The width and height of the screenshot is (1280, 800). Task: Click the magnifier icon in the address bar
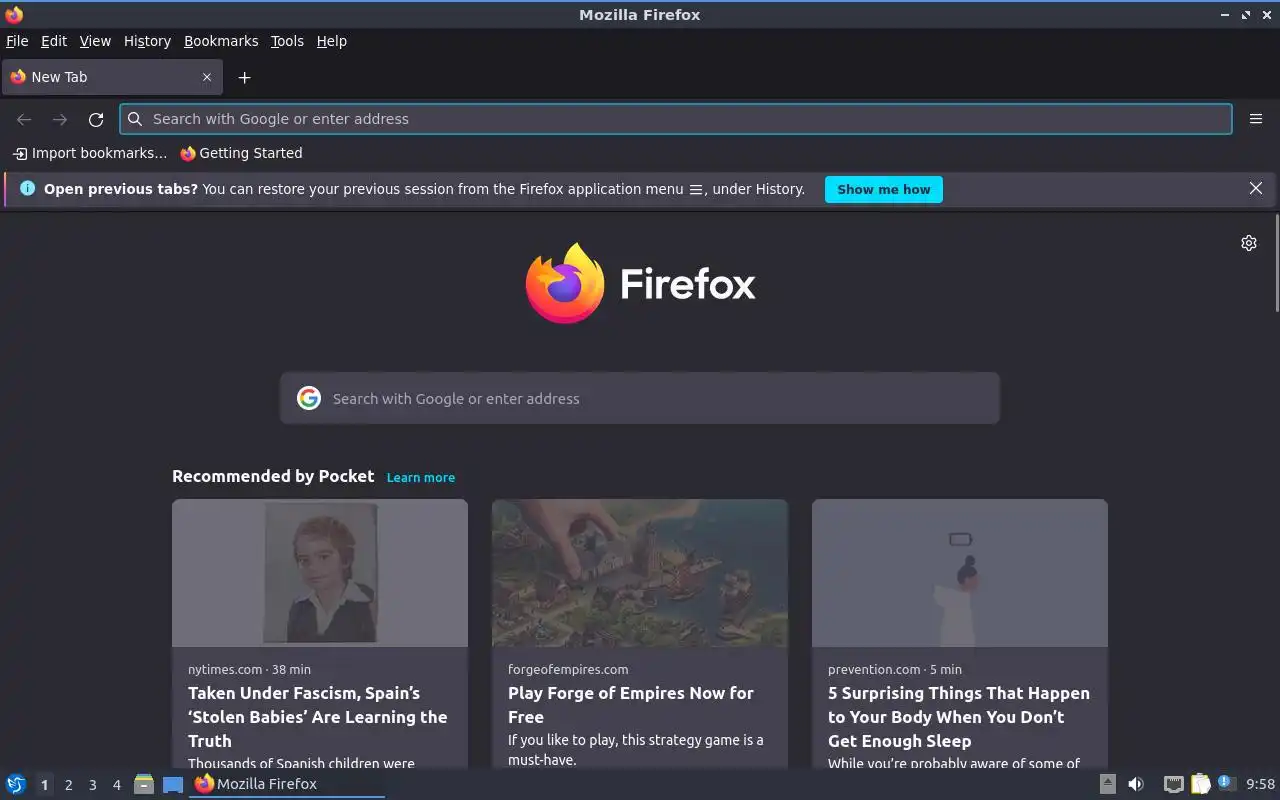(135, 119)
